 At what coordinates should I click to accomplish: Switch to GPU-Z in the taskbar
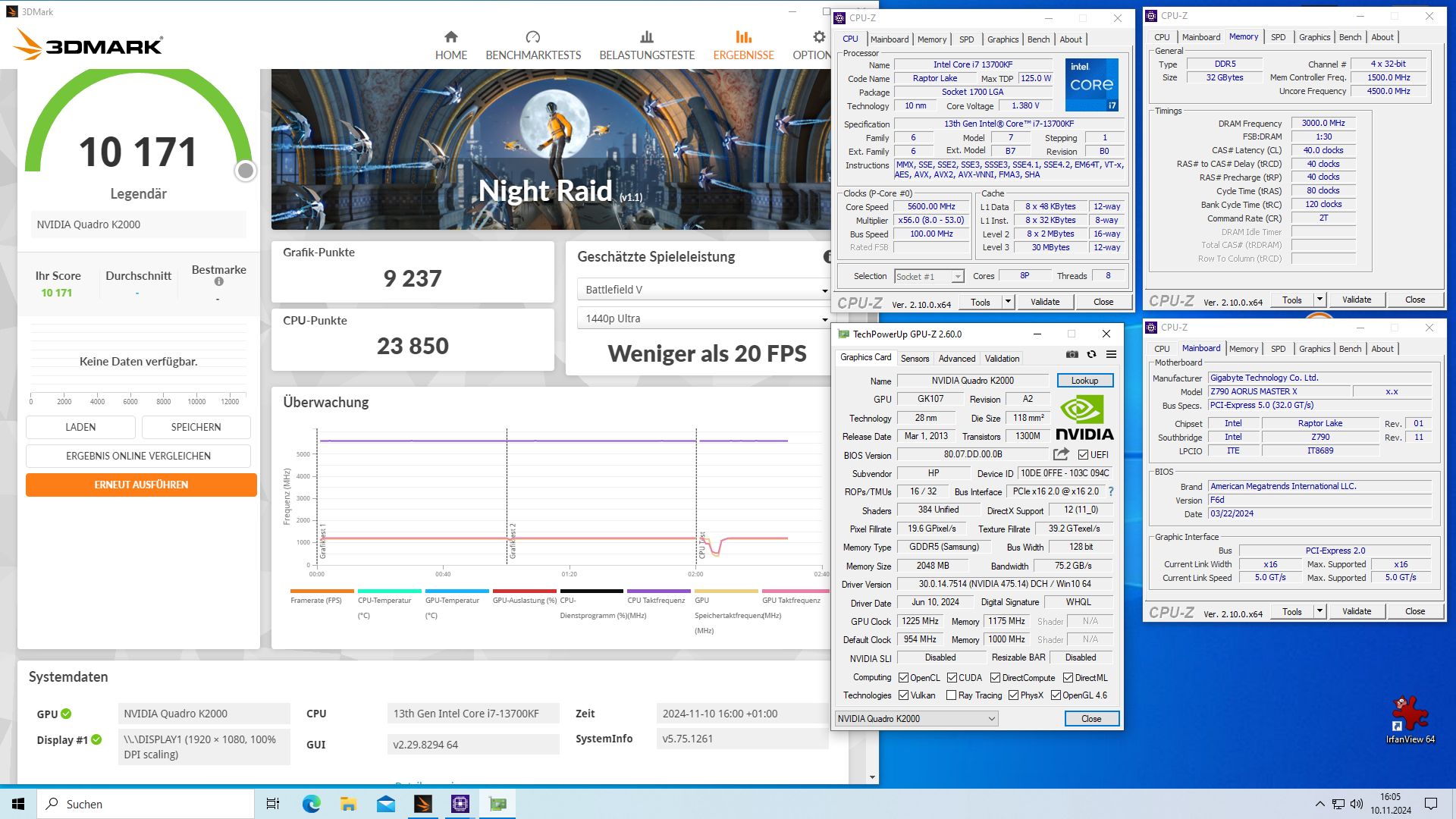point(497,804)
